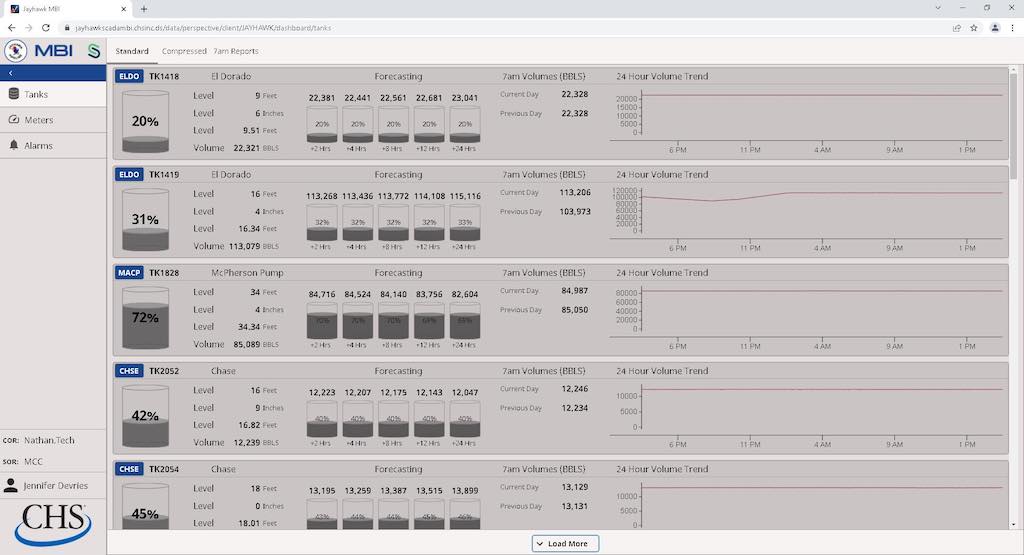Viewport: 1024px width, 555px height.
Task: Select the Jayhawk MBI browser tab
Action: (69, 9)
